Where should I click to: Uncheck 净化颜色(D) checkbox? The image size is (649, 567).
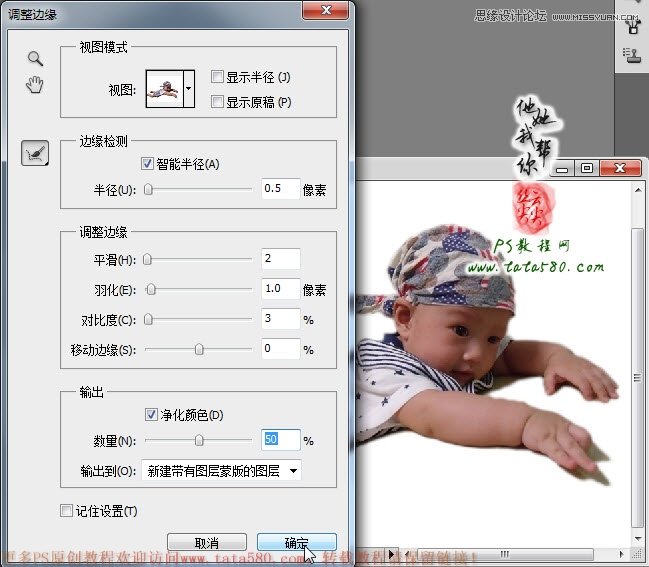click(x=151, y=414)
